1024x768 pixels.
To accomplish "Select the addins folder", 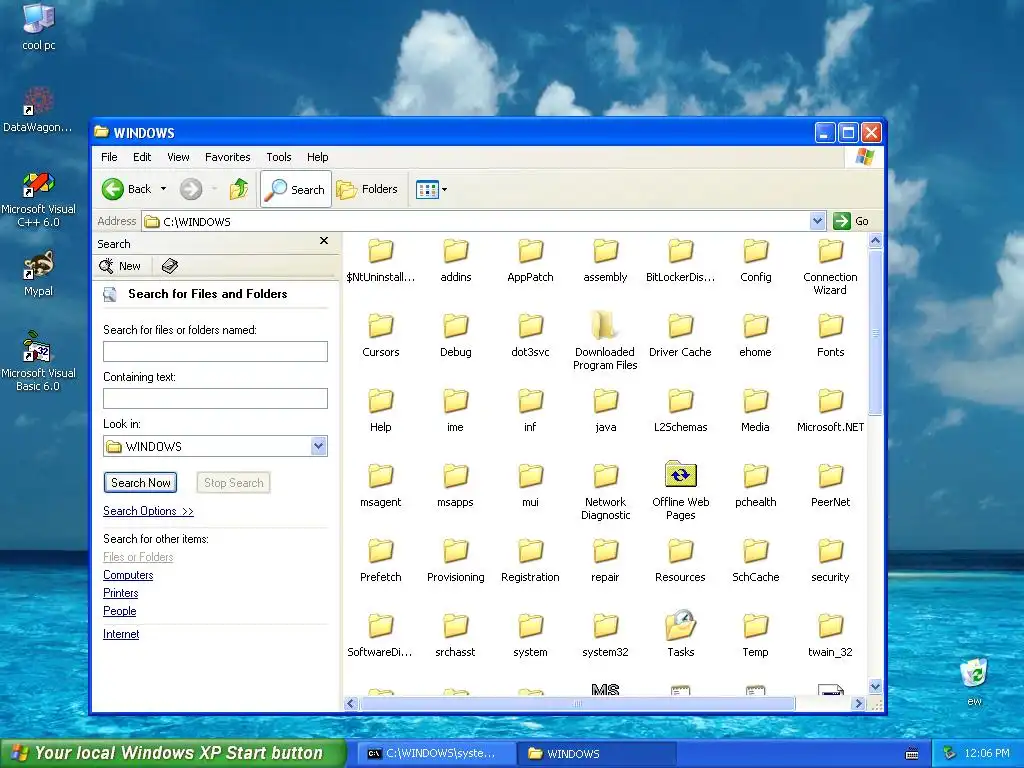I will tap(456, 261).
